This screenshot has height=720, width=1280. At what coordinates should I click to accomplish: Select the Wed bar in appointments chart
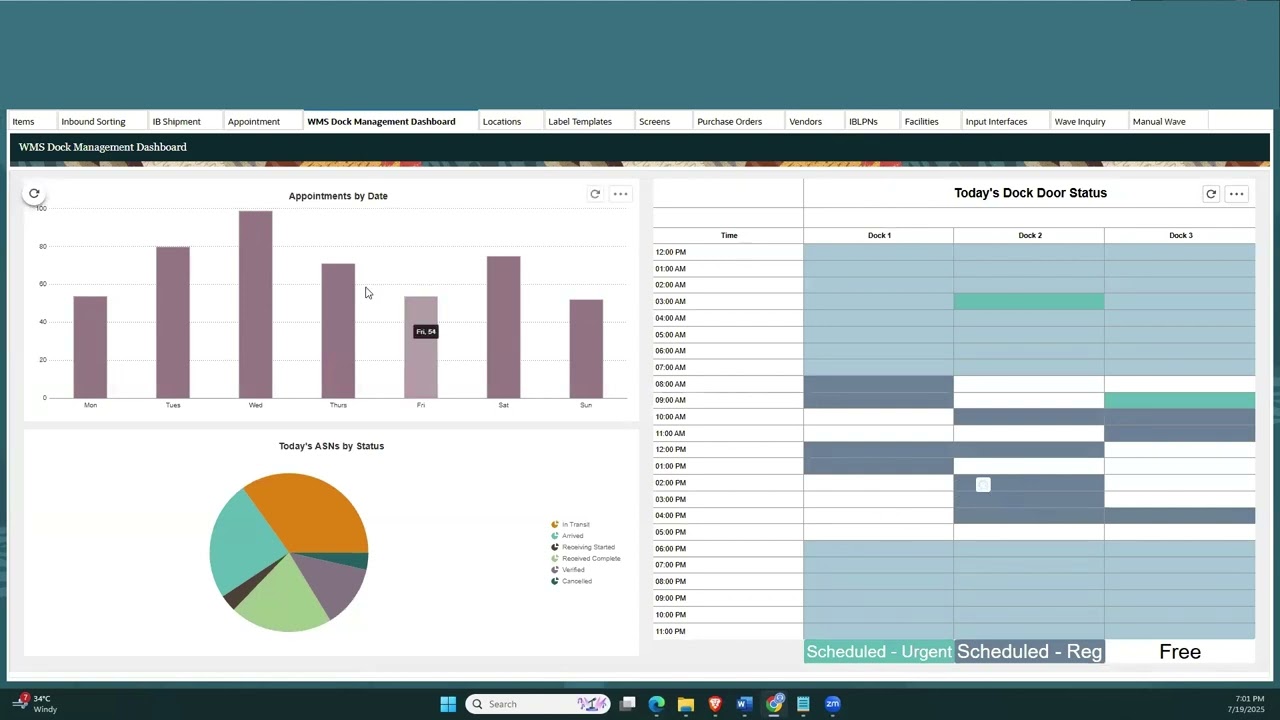[255, 304]
